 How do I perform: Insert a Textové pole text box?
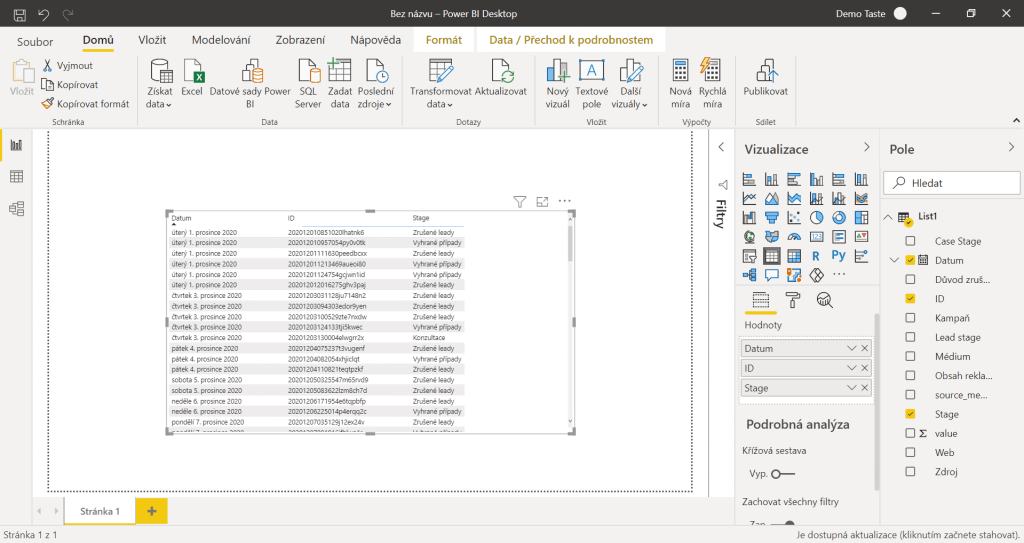[x=591, y=82]
